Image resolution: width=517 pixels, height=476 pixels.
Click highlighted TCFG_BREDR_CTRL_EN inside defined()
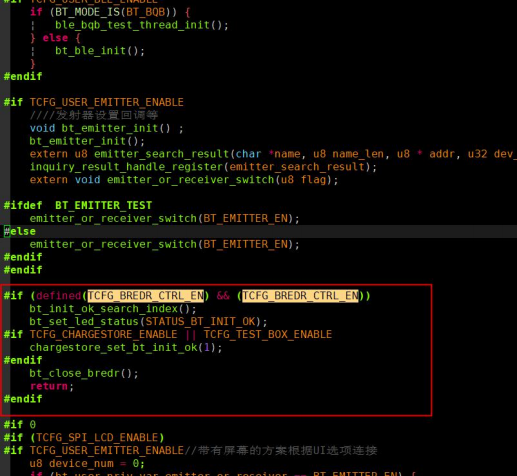click(146, 296)
